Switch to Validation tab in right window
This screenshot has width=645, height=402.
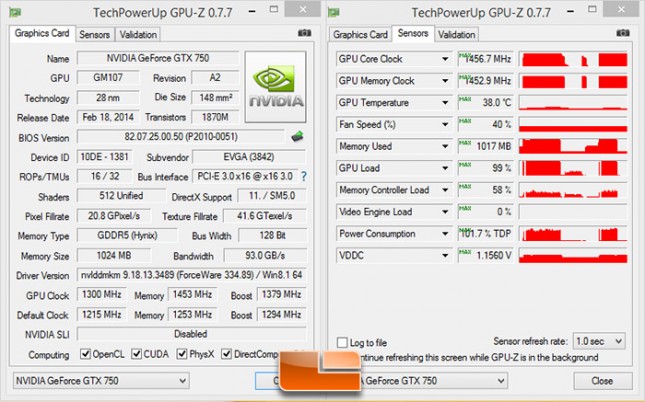[x=457, y=35]
